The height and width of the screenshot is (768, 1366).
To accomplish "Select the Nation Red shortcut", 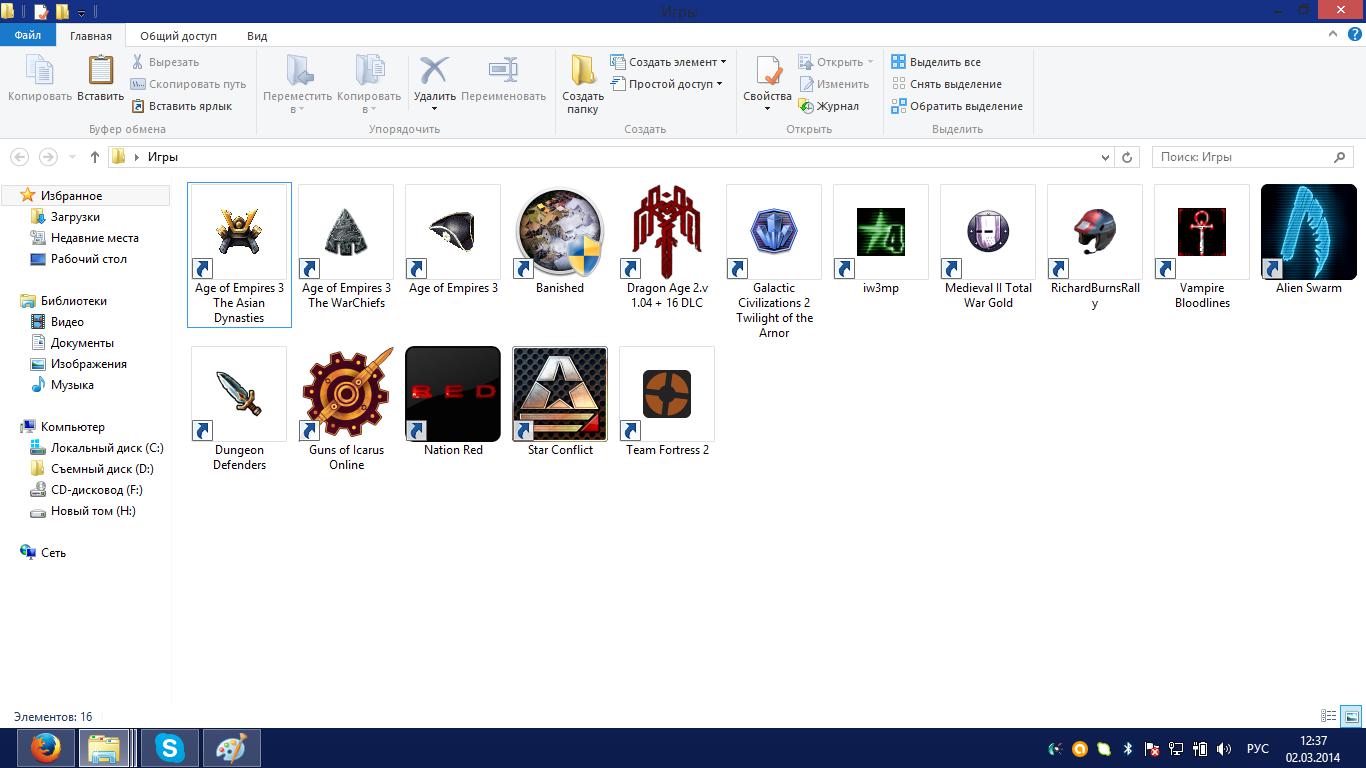I will point(453,394).
